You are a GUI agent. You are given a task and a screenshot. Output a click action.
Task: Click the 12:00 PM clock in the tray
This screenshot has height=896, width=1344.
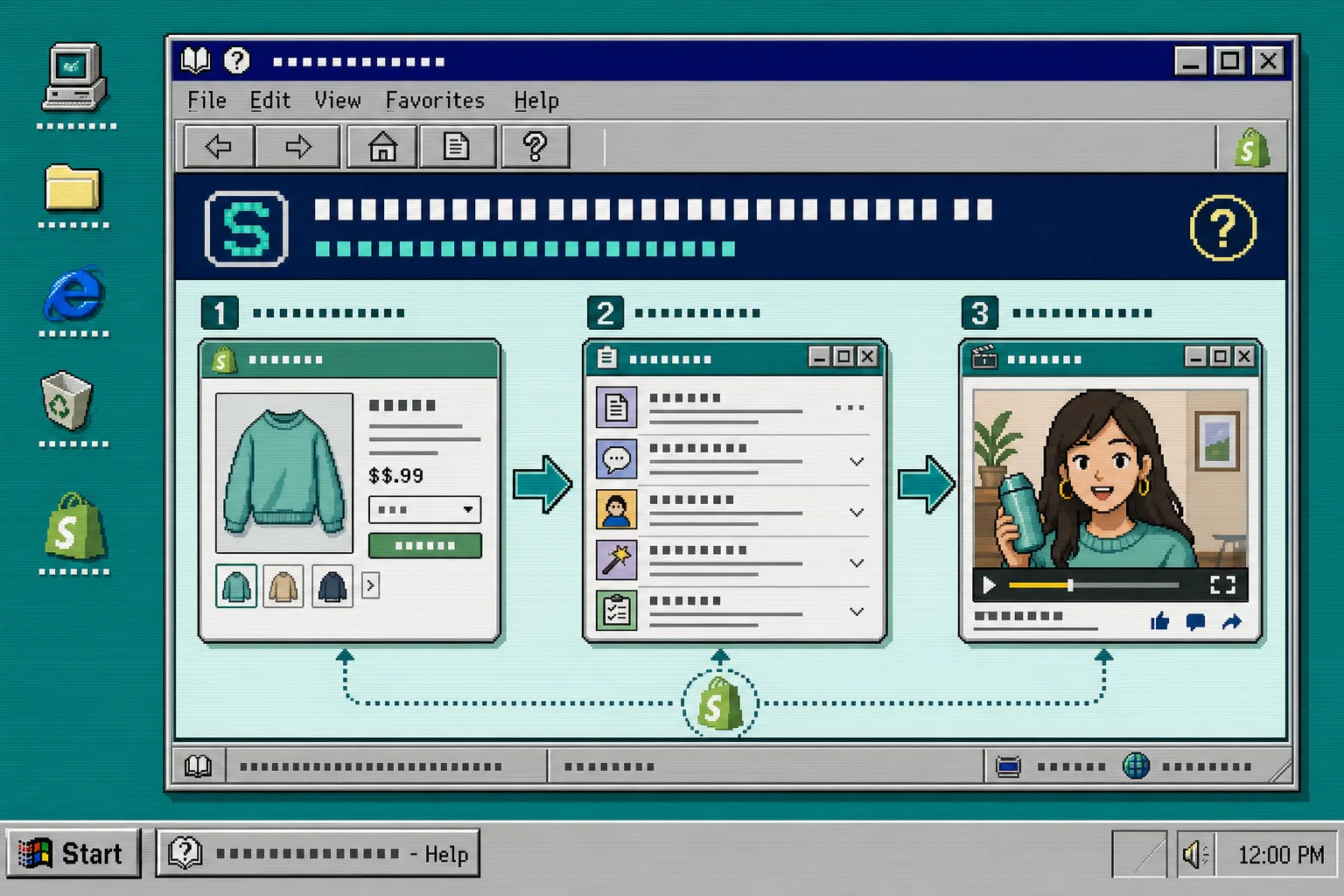1281,855
